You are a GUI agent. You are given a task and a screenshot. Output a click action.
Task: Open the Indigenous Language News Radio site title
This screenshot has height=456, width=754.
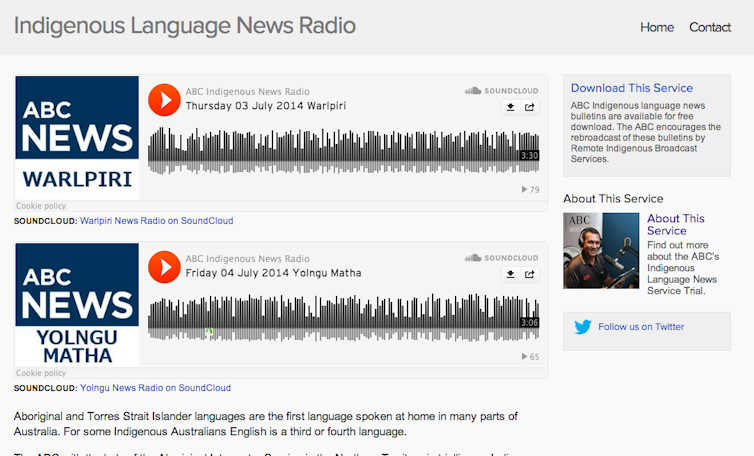coord(185,25)
